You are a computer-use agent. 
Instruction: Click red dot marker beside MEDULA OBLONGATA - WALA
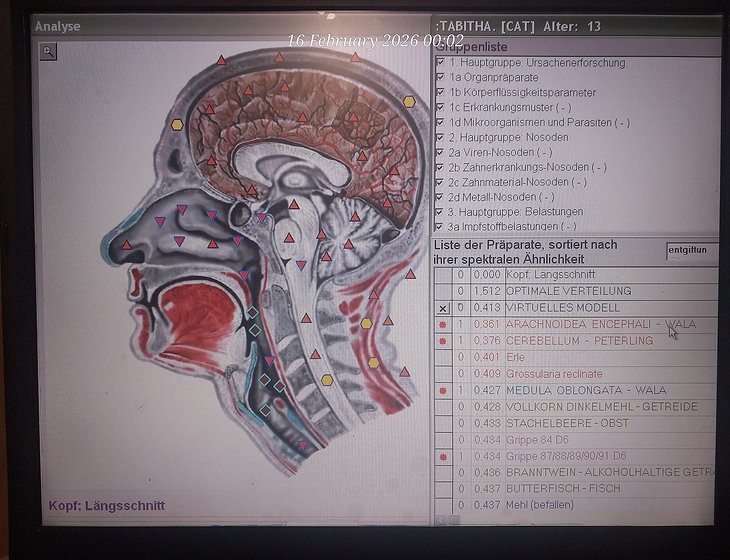(442, 390)
